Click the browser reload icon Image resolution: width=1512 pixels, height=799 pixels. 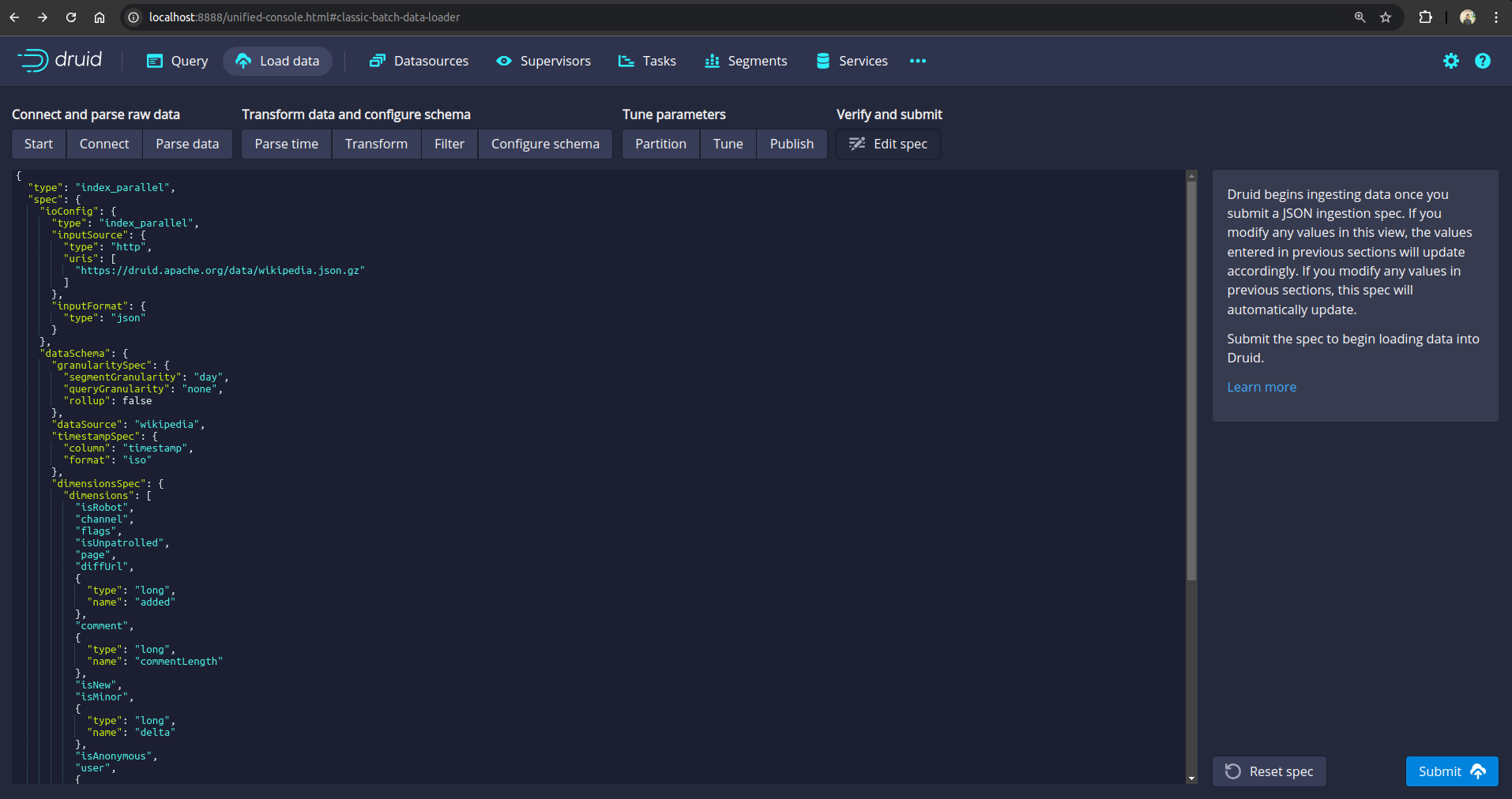71,17
